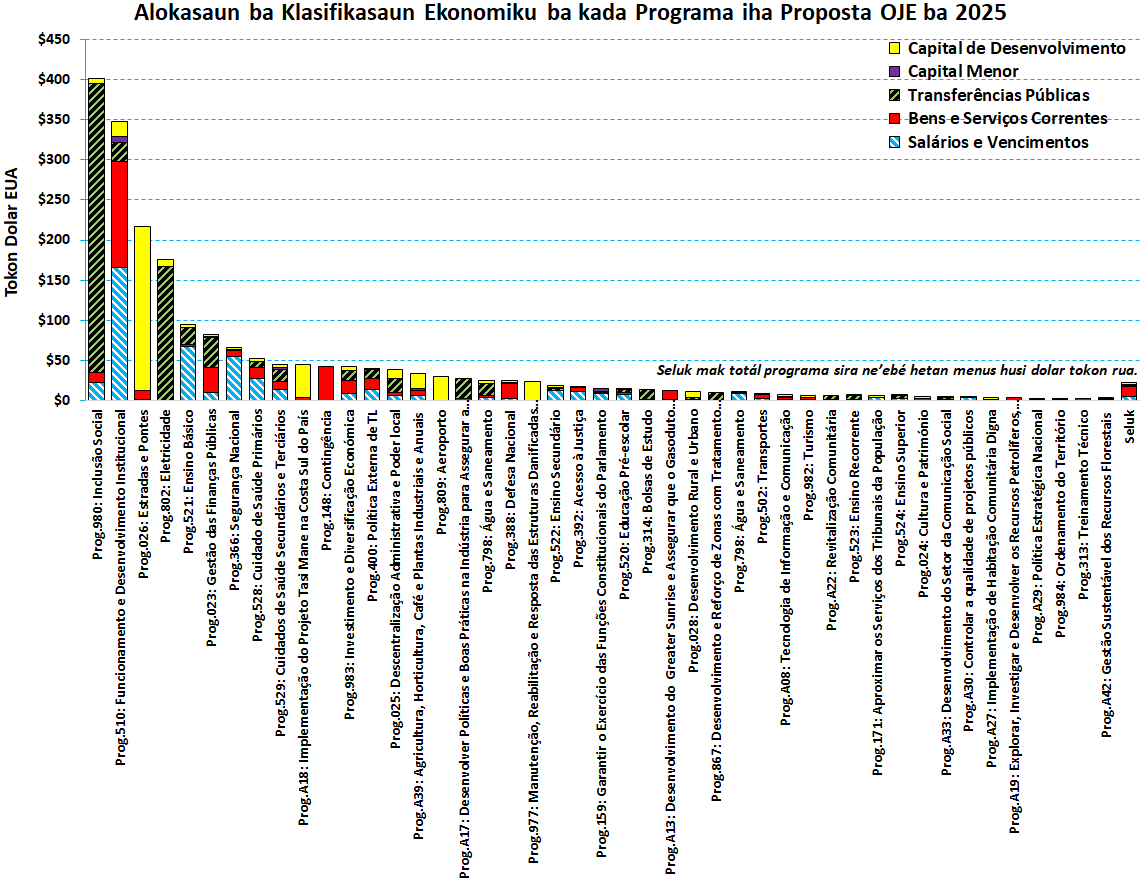Click the yellow Prog.809 Aeroporto bar

pyautogui.click(x=440, y=388)
